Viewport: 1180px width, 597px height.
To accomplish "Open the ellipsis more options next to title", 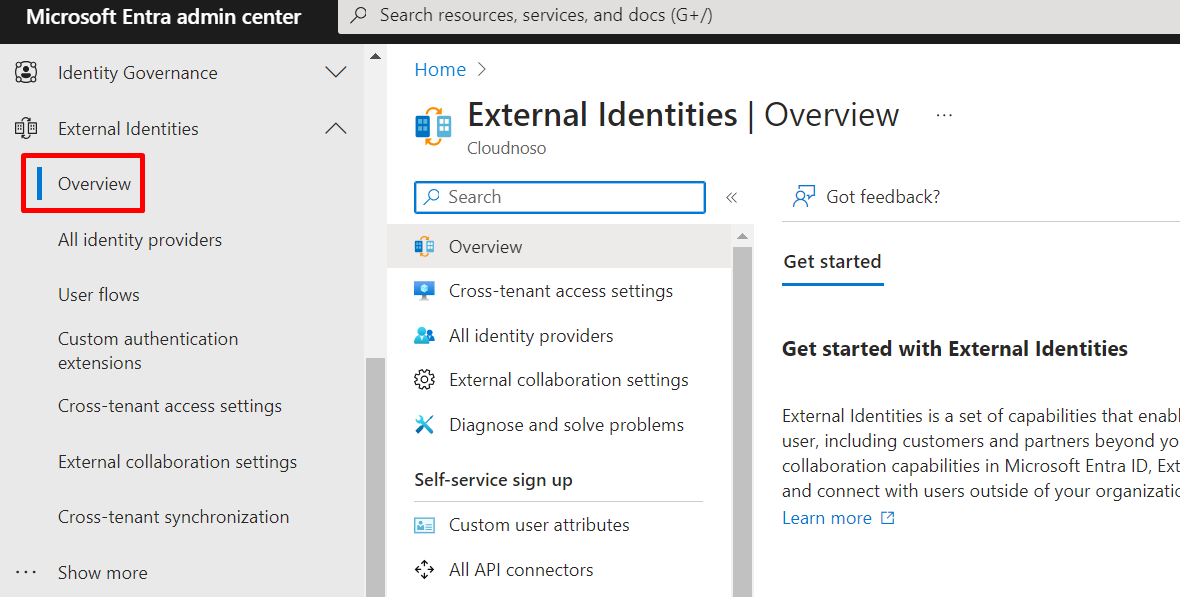I will (944, 115).
